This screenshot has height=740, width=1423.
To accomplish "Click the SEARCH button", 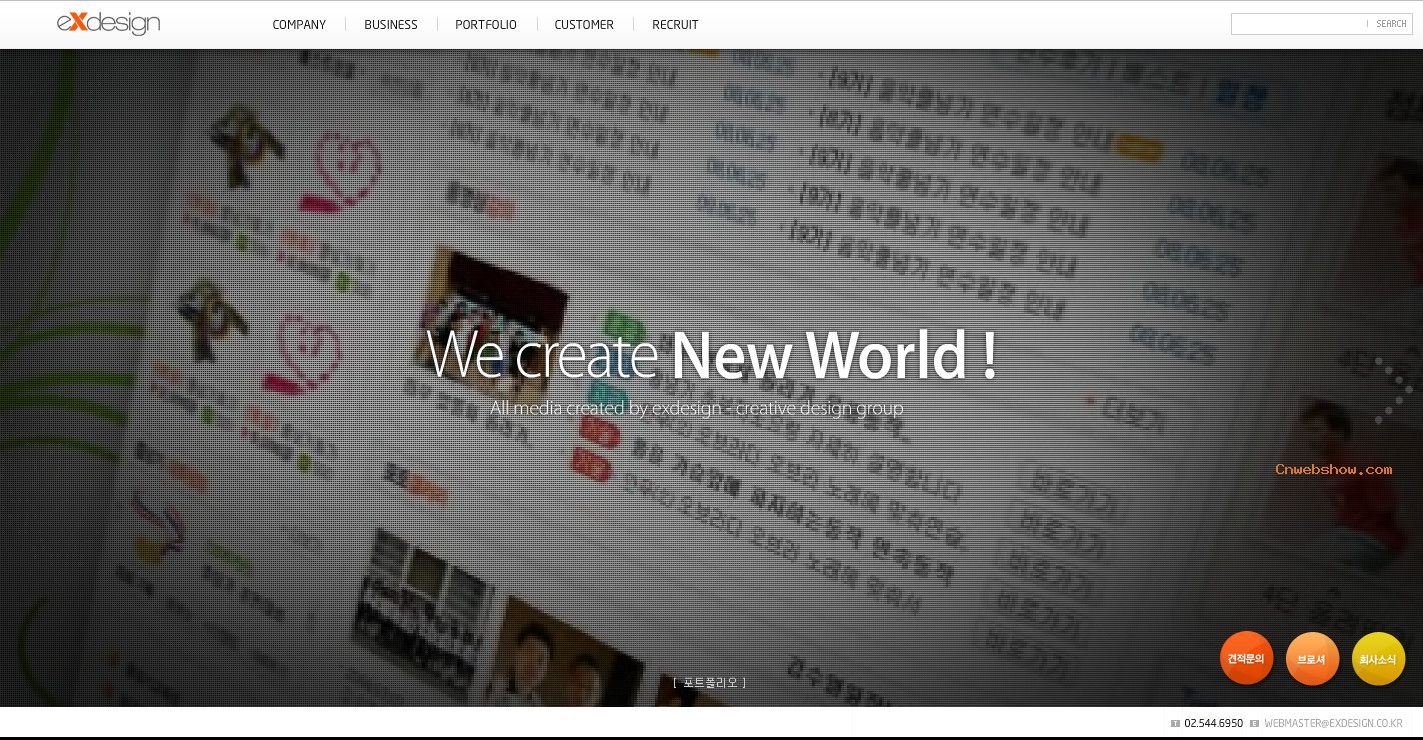I will 1391,24.
